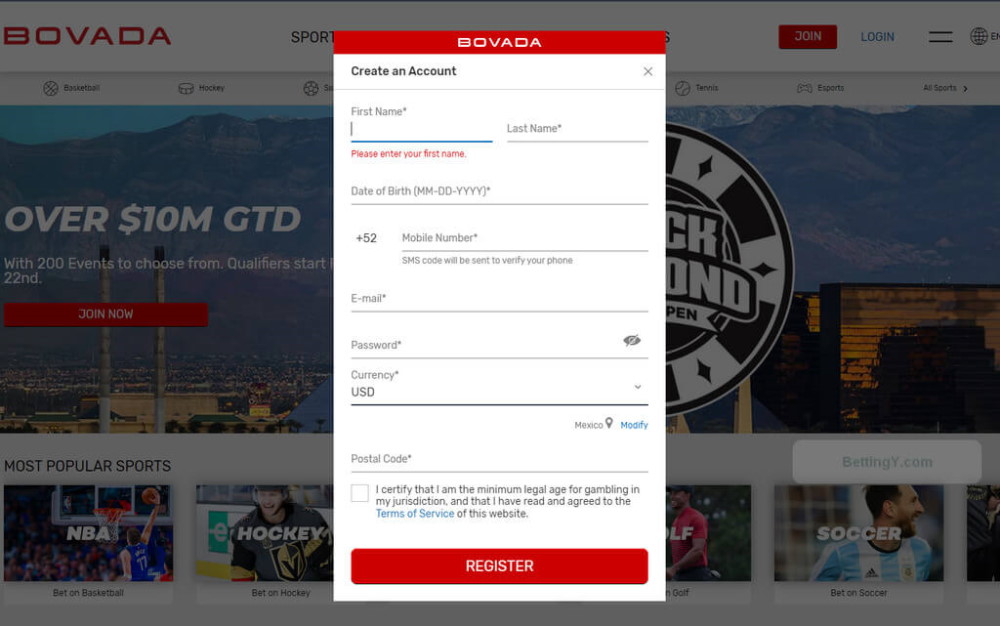Image resolution: width=1000 pixels, height=626 pixels.
Task: Click the First Name input field
Action: 420,130
